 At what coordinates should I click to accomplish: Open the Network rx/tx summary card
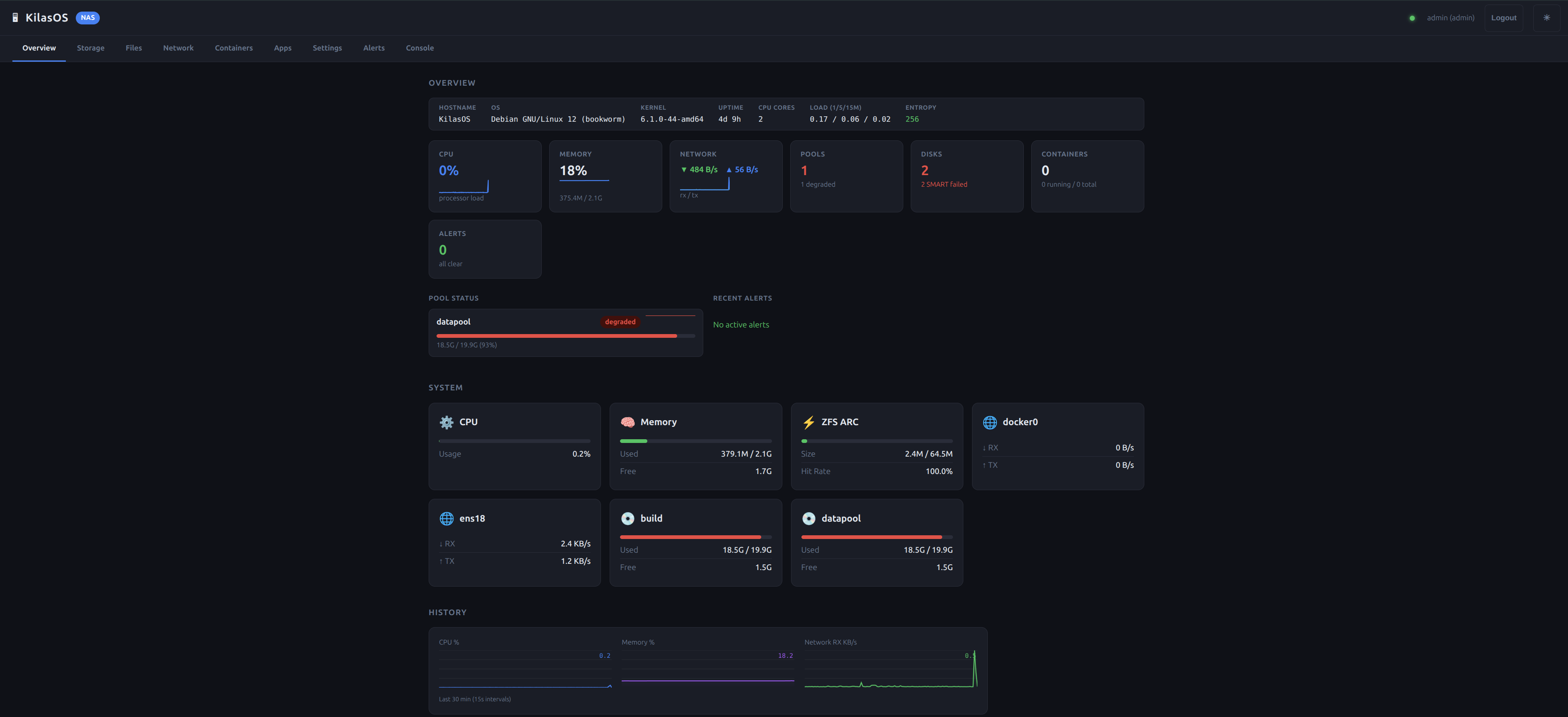(x=726, y=176)
